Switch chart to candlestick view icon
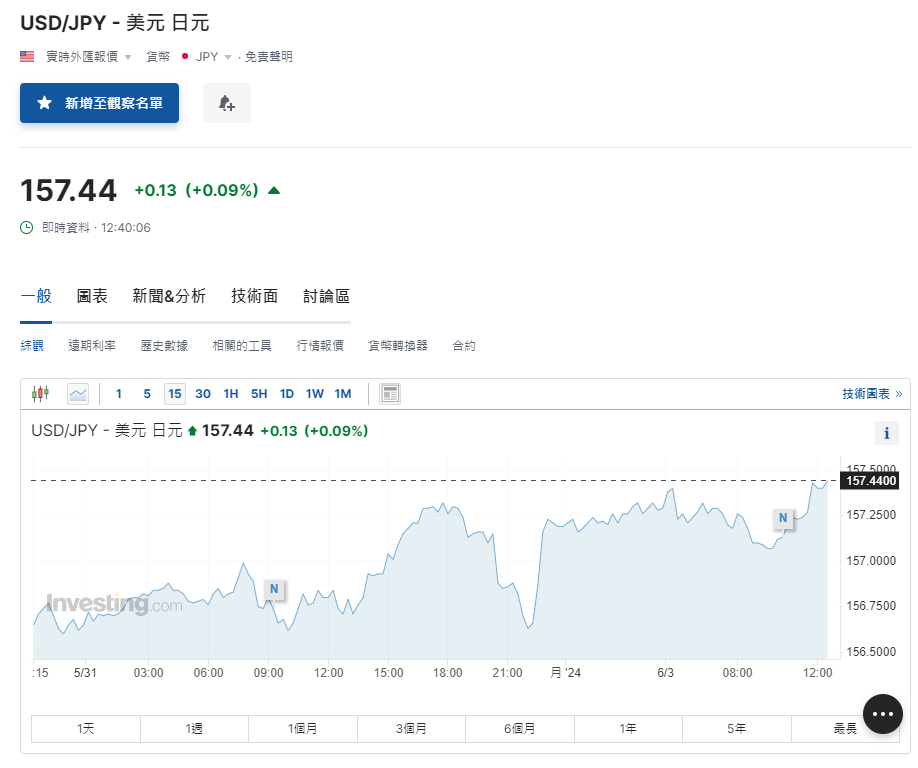 click(x=40, y=394)
